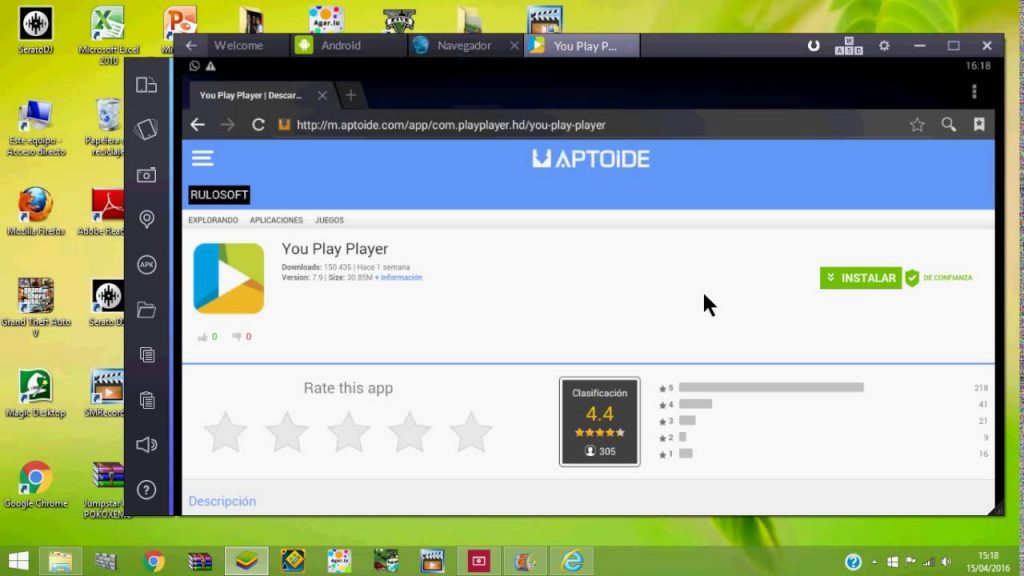Screen dimensions: 1024x576
Task: Click the You Play Player app icon
Action: coord(229,279)
